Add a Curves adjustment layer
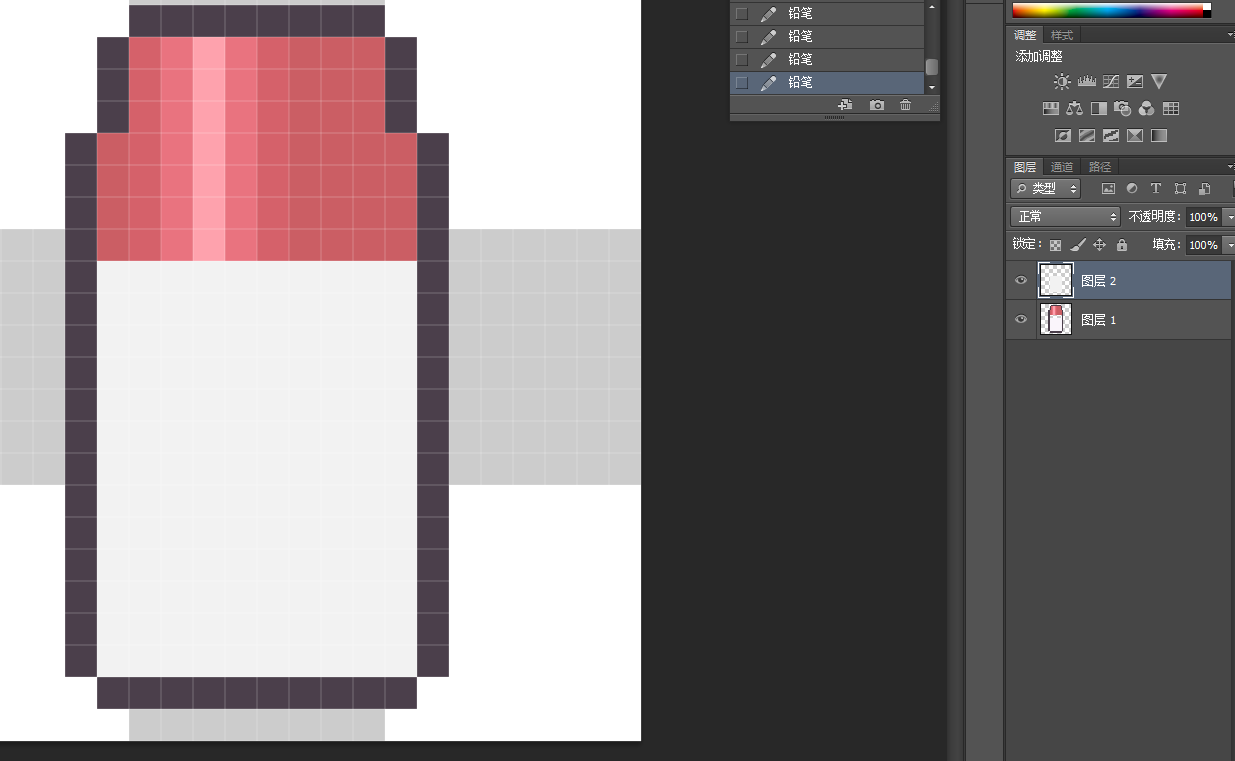Screen dimensions: 1235x761 click(1111, 82)
